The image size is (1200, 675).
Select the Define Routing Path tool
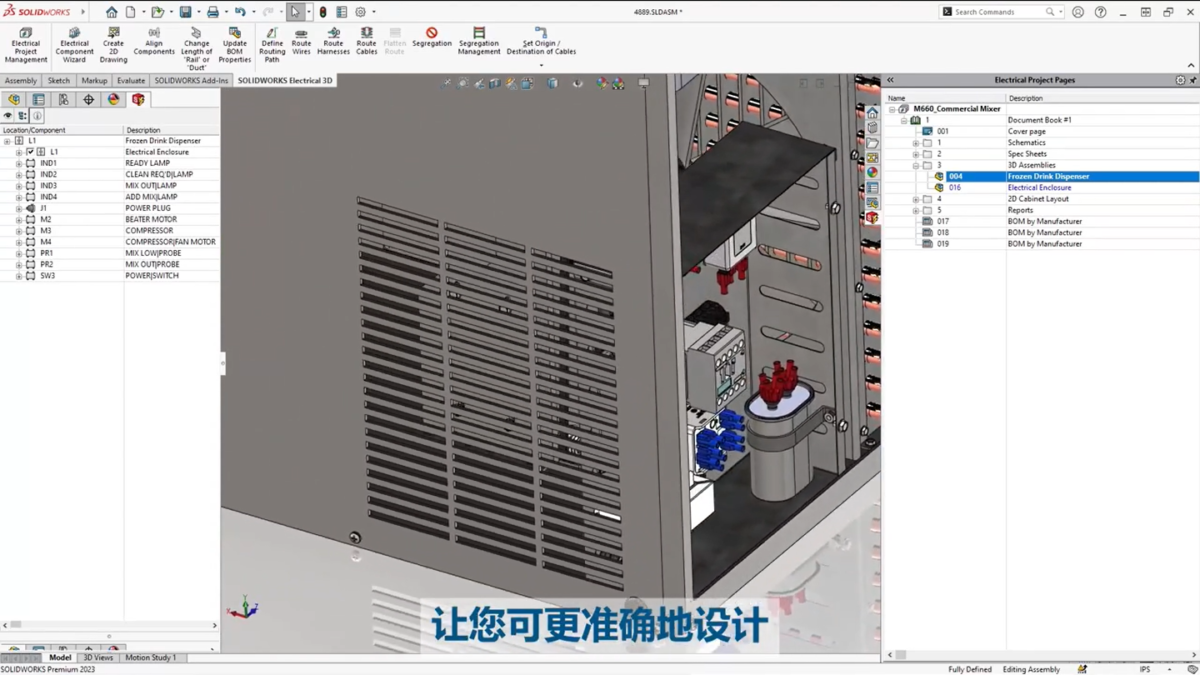click(272, 46)
